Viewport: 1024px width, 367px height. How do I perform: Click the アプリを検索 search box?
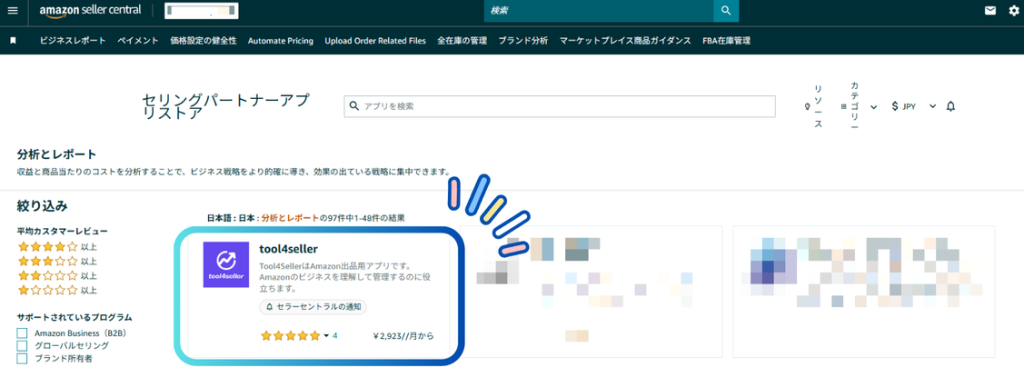pos(560,106)
